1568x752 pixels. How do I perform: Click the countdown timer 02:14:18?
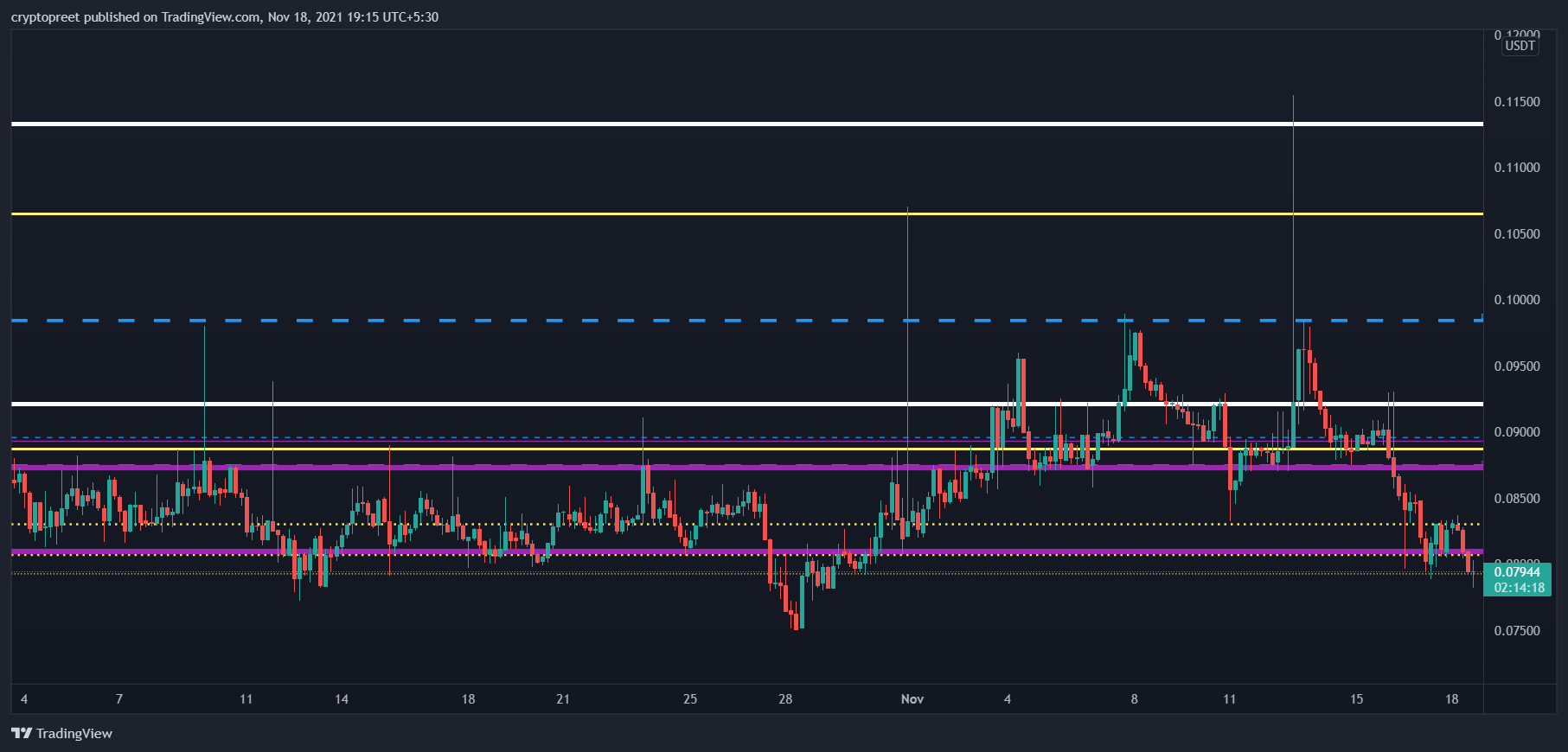[1519, 588]
